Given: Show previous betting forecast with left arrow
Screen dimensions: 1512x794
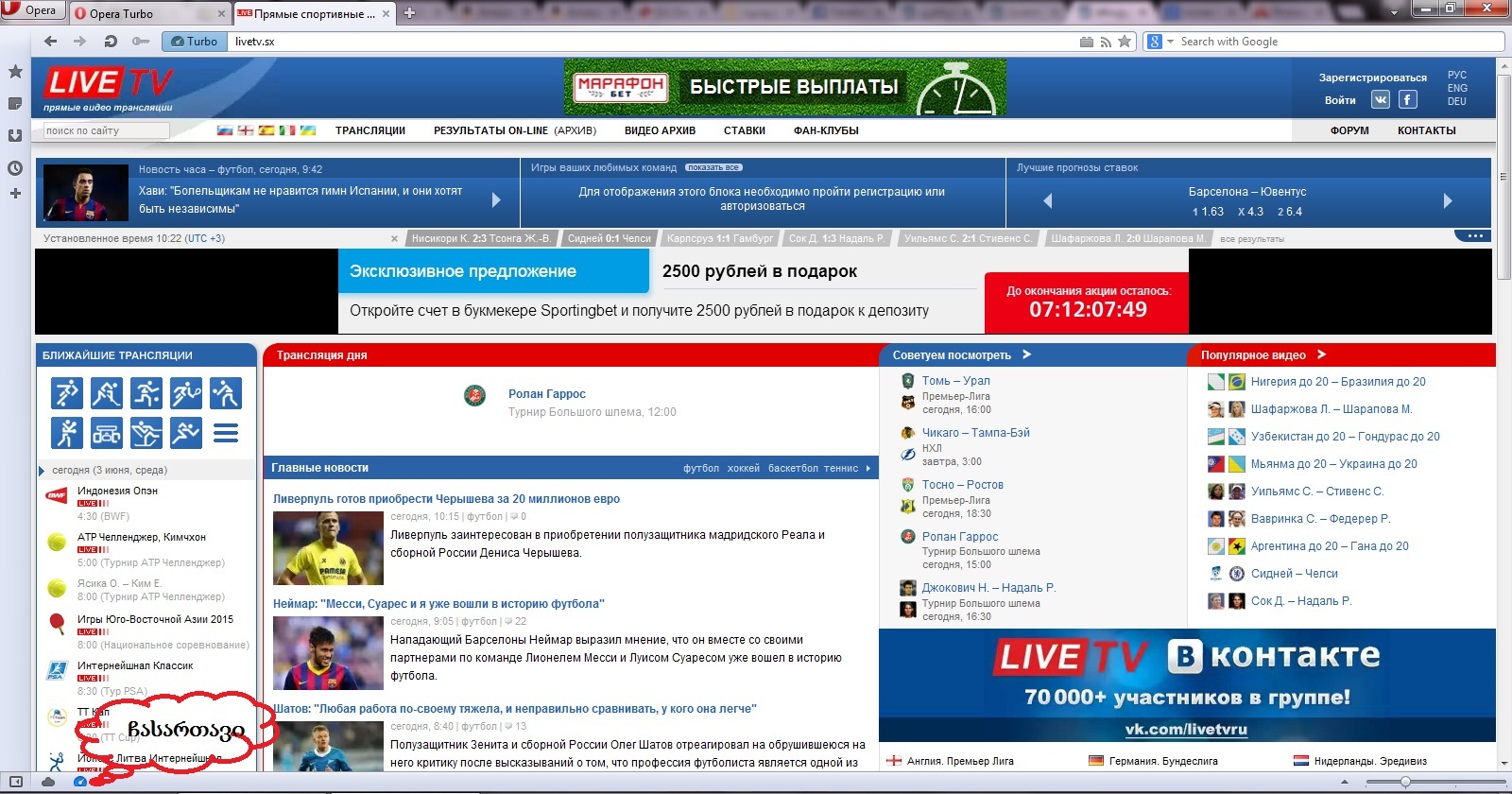Looking at the screenshot, I should click(x=1047, y=200).
